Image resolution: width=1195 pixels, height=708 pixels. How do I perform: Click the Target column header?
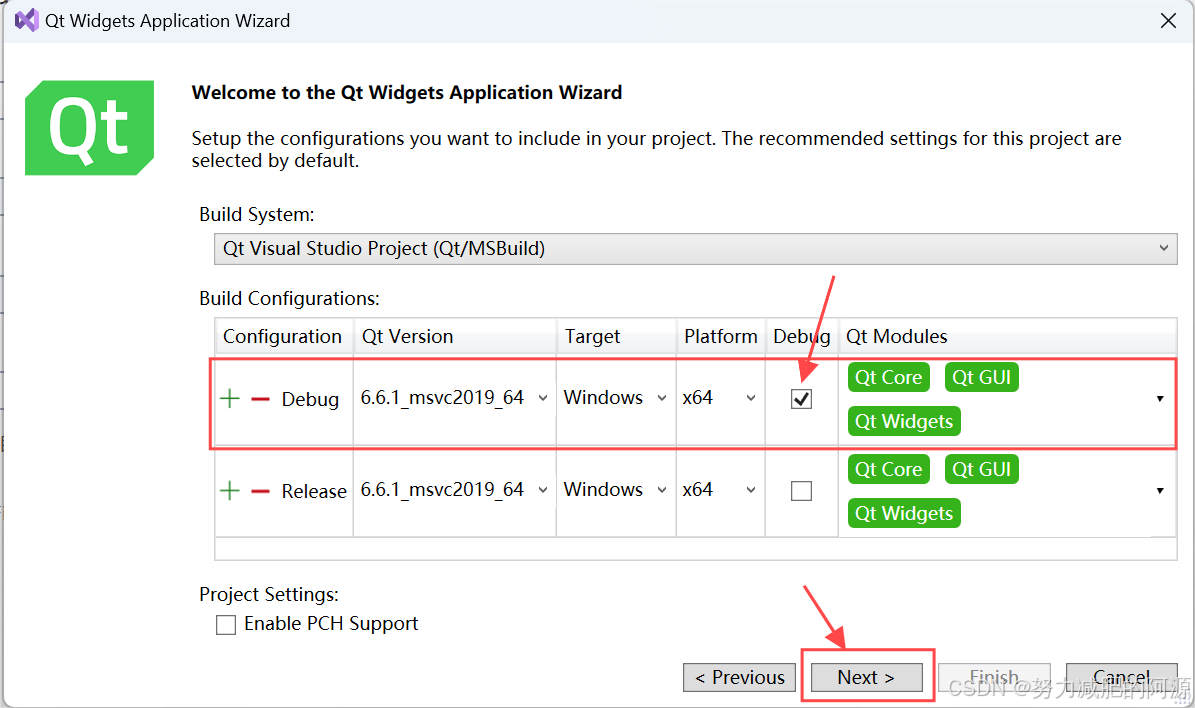[x=616, y=337]
